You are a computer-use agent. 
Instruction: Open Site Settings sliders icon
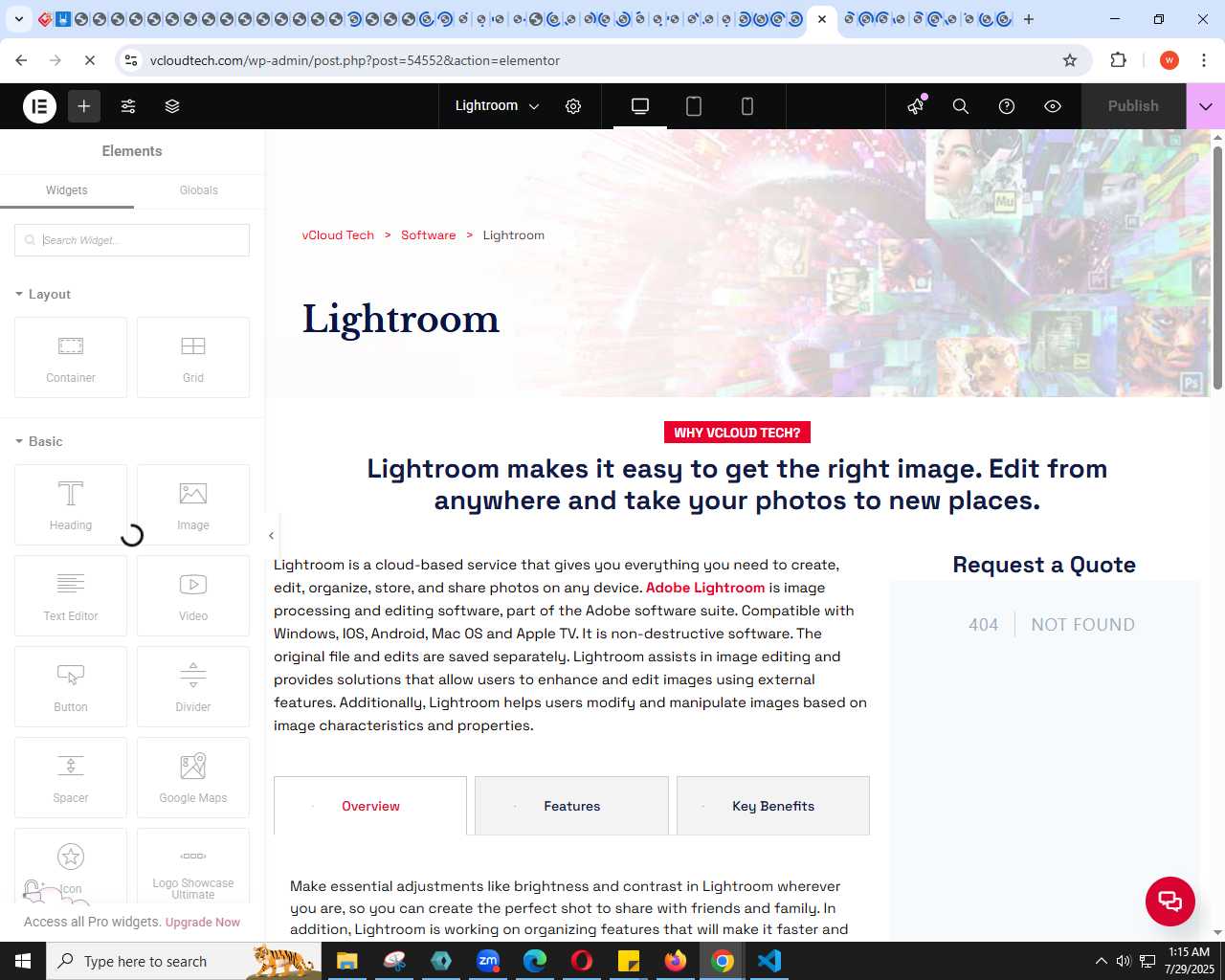click(128, 106)
